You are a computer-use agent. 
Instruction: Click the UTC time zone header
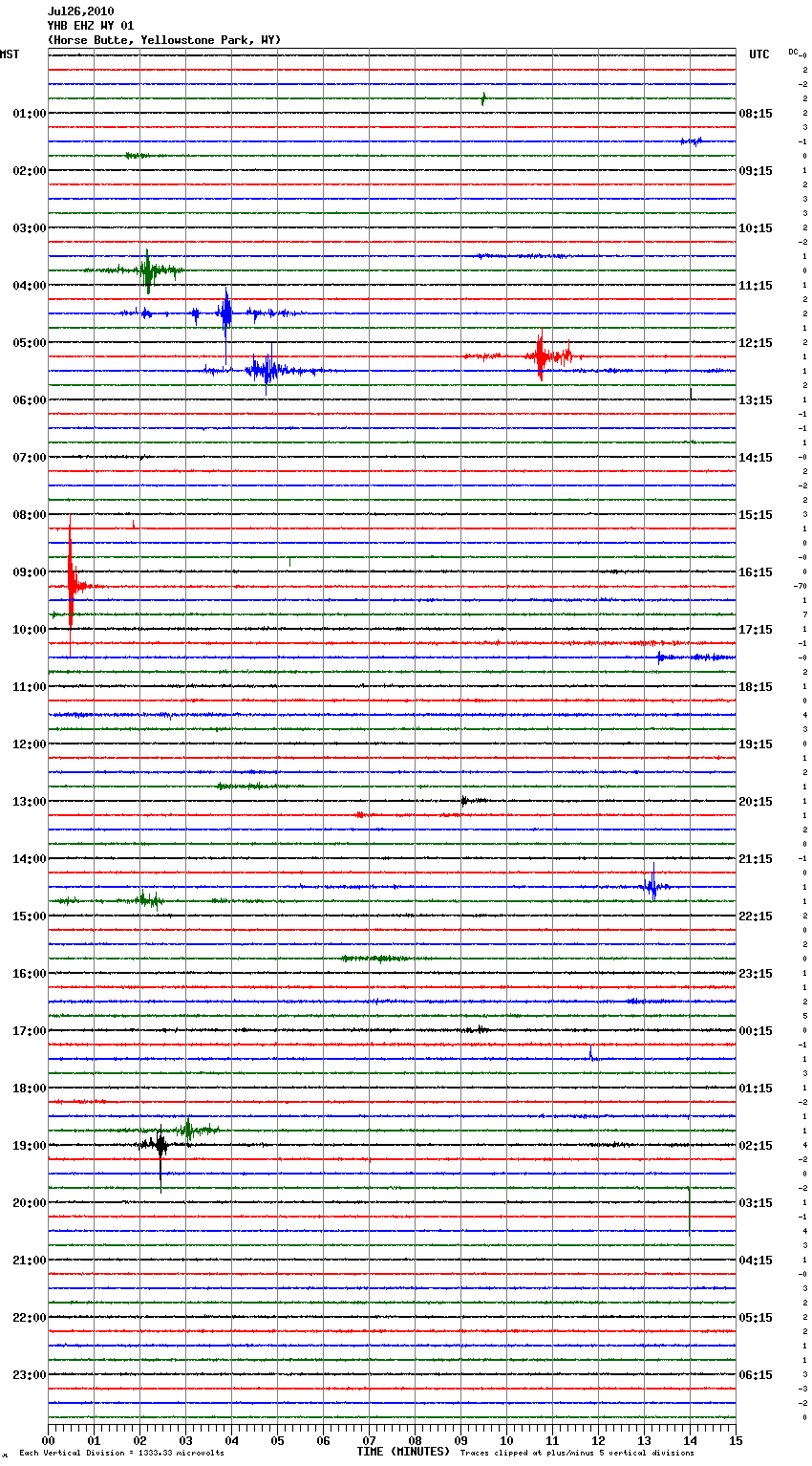pos(759,54)
